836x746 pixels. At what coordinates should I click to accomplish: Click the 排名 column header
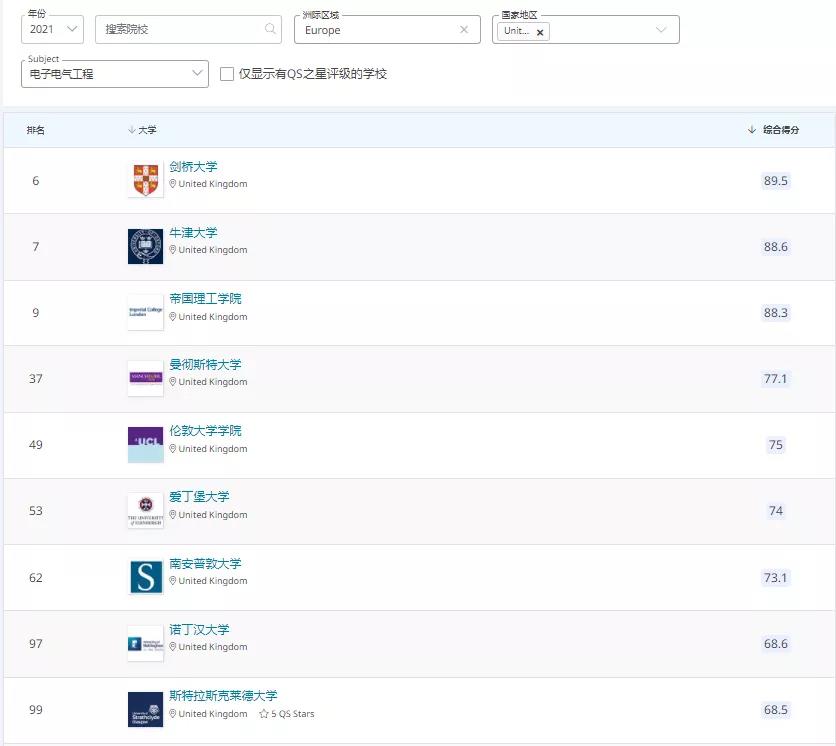[x=36, y=130]
